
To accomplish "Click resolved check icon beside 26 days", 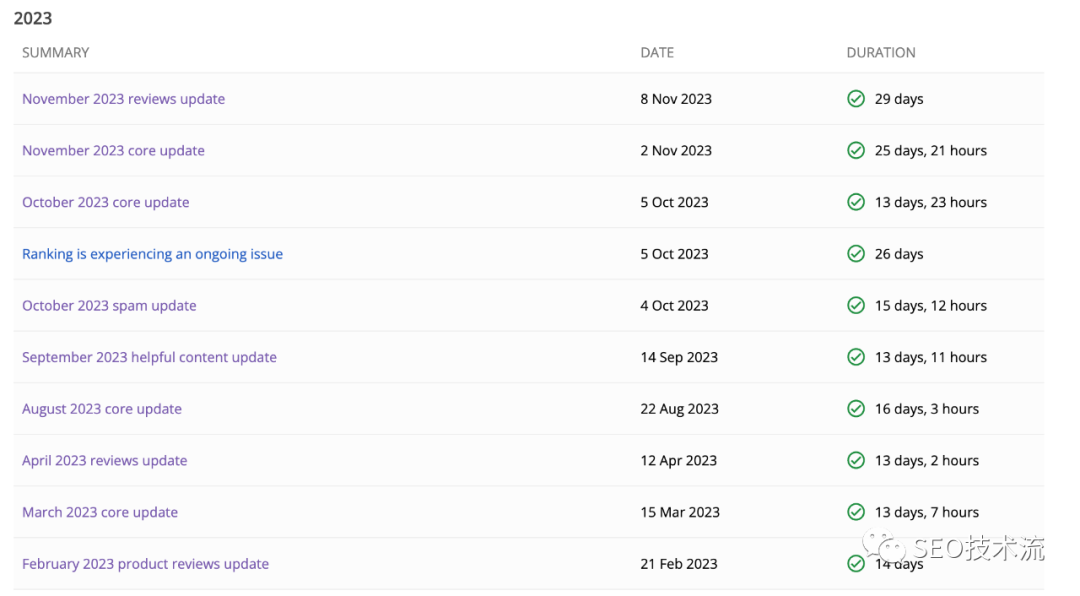I will 856,254.
